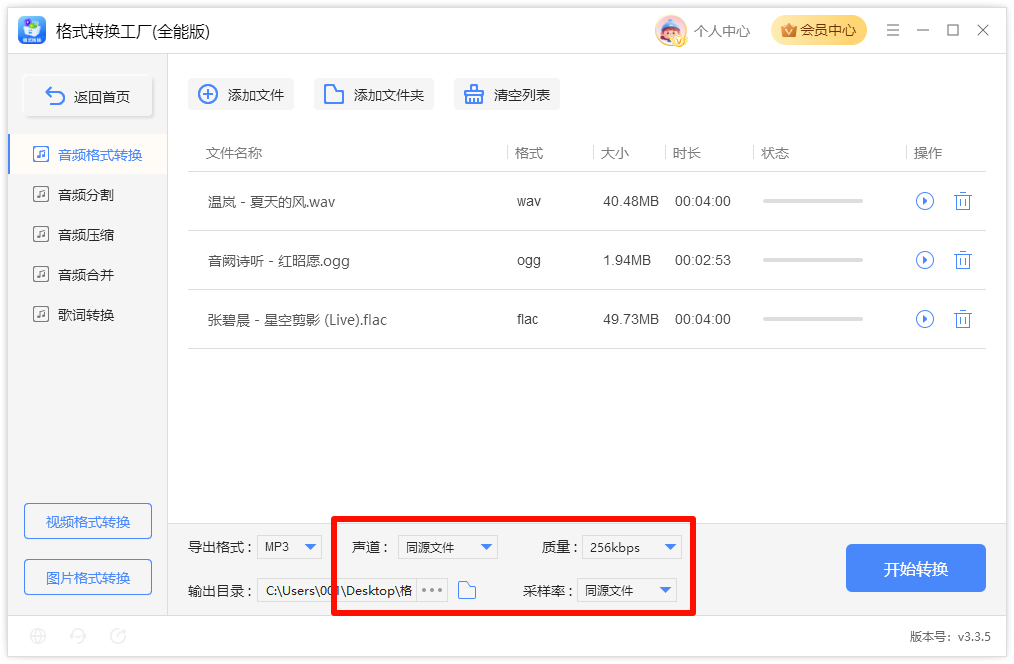
Task: Click the progress bar of 星空剪影 (Live).flac
Action: pyautogui.click(x=812, y=319)
